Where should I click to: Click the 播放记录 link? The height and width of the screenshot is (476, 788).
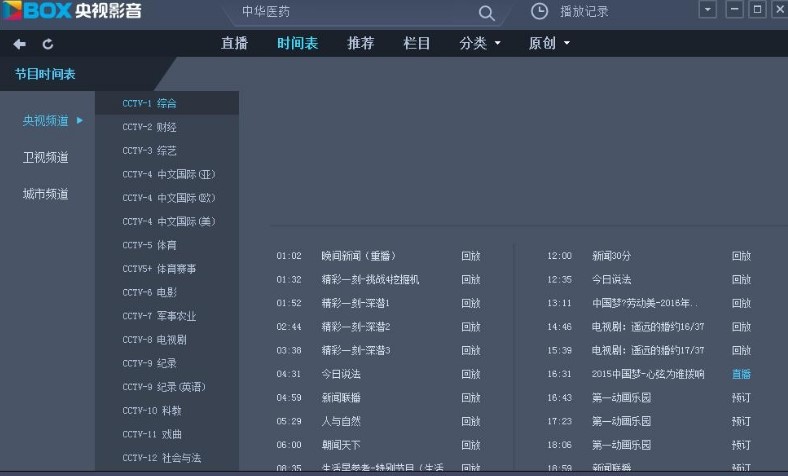click(x=584, y=12)
